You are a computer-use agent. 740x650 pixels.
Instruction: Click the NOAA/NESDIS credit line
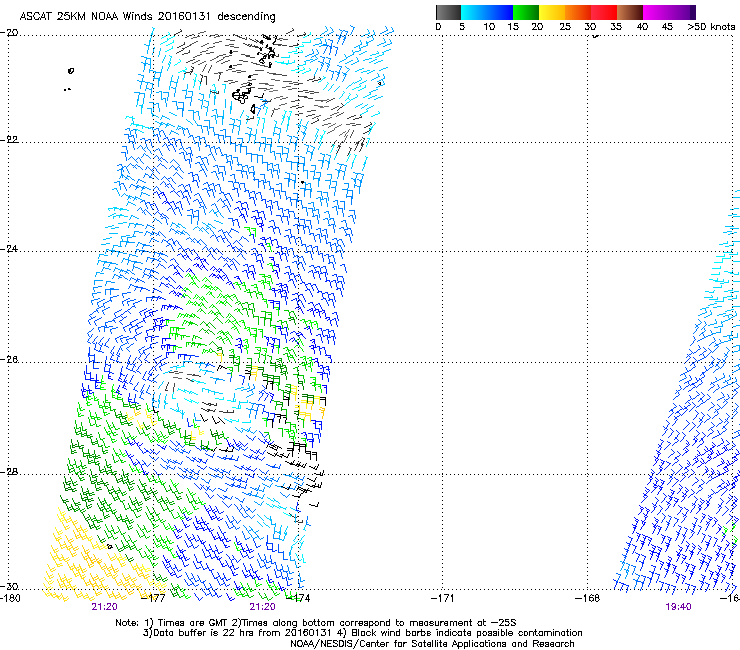432,644
